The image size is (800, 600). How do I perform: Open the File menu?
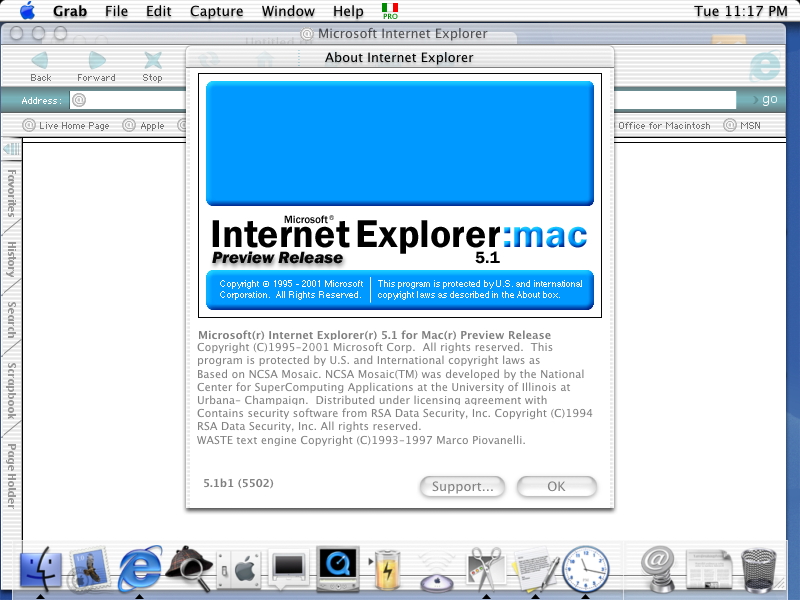click(116, 11)
